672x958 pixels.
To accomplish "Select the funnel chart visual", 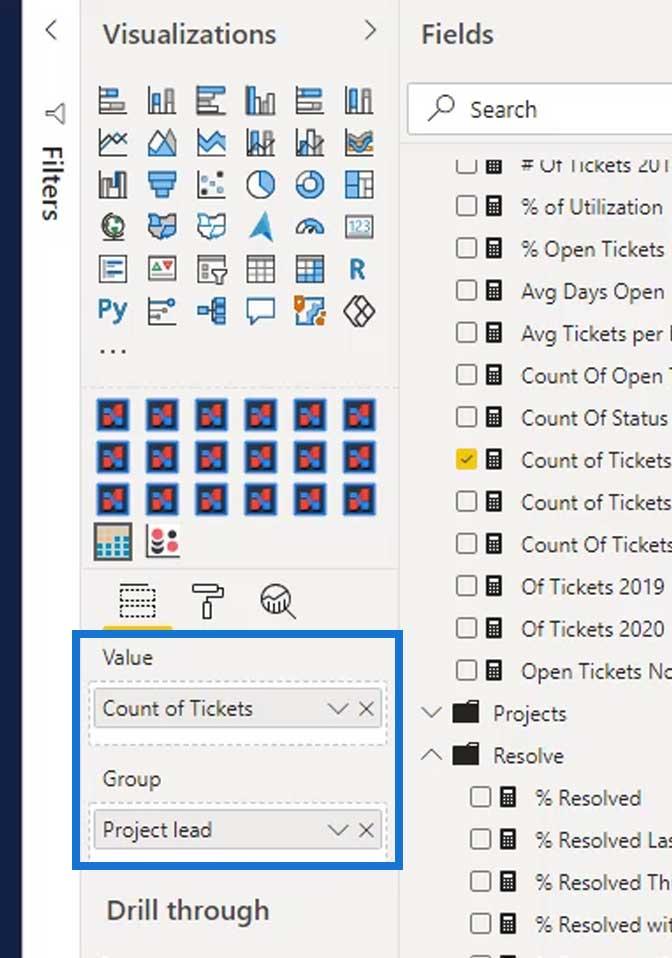I will click(x=162, y=185).
